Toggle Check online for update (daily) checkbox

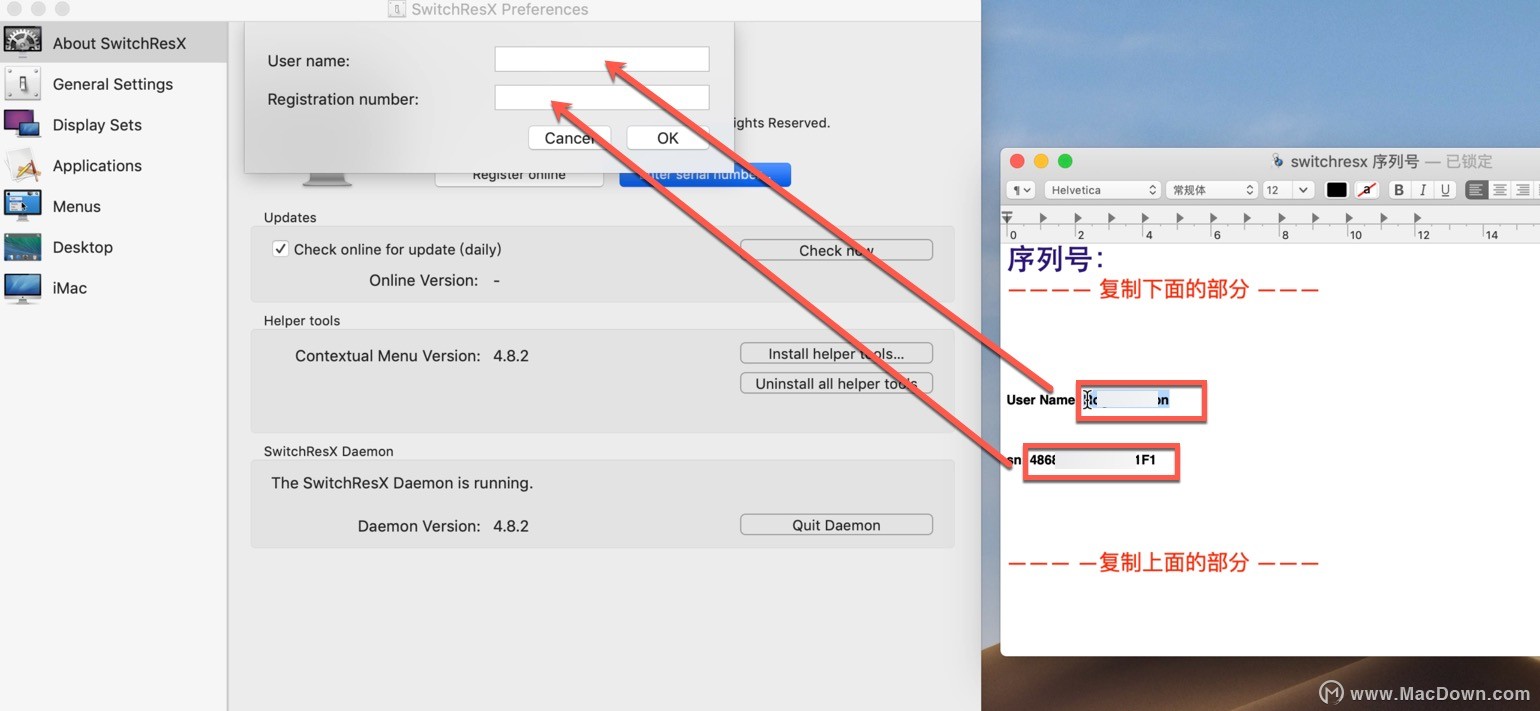tap(281, 249)
